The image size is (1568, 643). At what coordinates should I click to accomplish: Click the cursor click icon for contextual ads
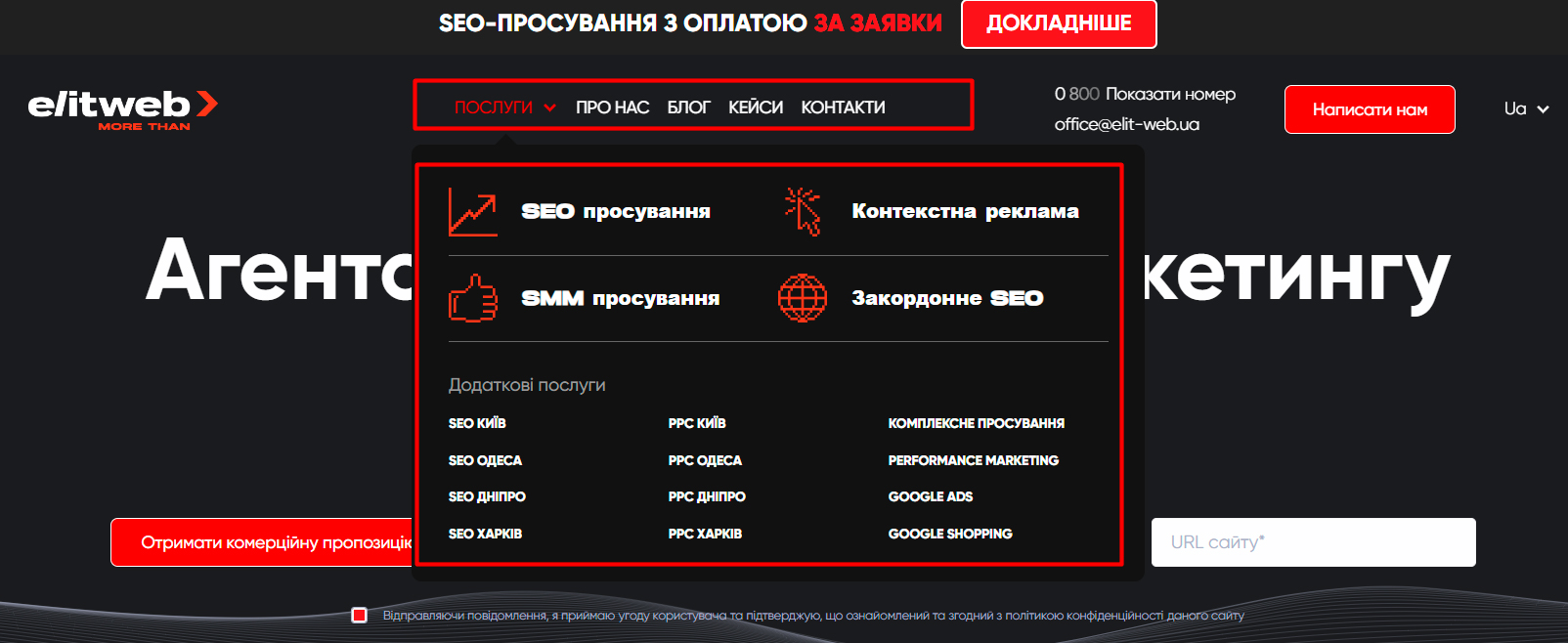coord(803,212)
